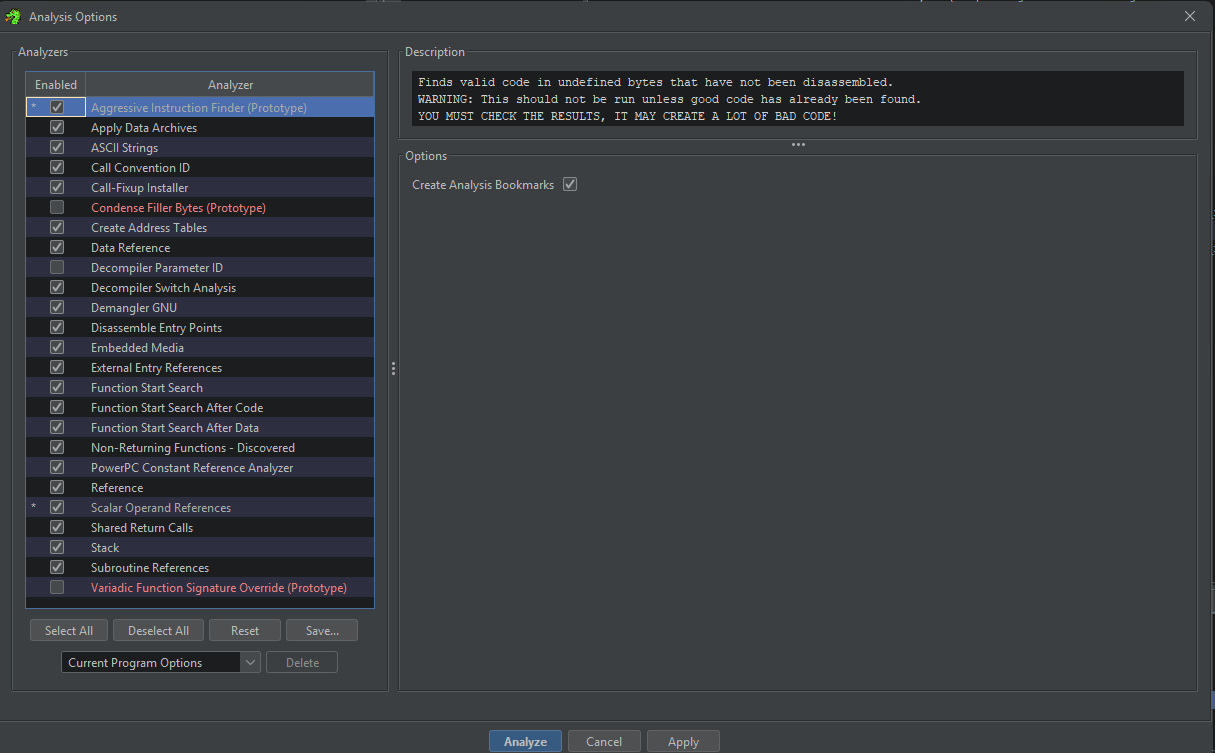1215x753 pixels.
Task: Disable the Stack analyzer
Action: pos(56,547)
